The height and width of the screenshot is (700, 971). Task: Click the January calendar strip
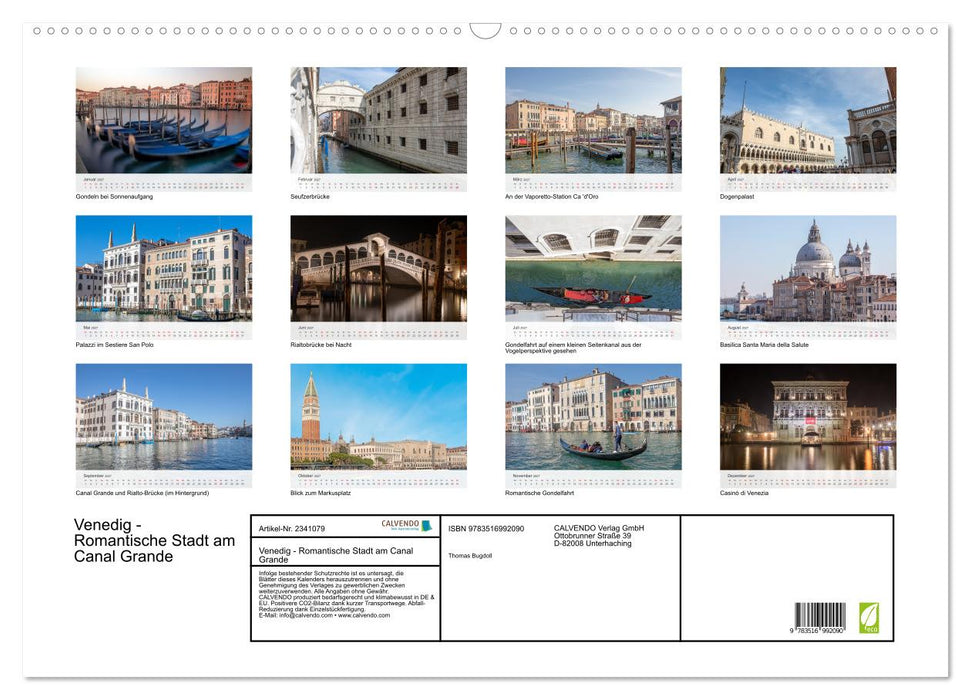click(163, 183)
